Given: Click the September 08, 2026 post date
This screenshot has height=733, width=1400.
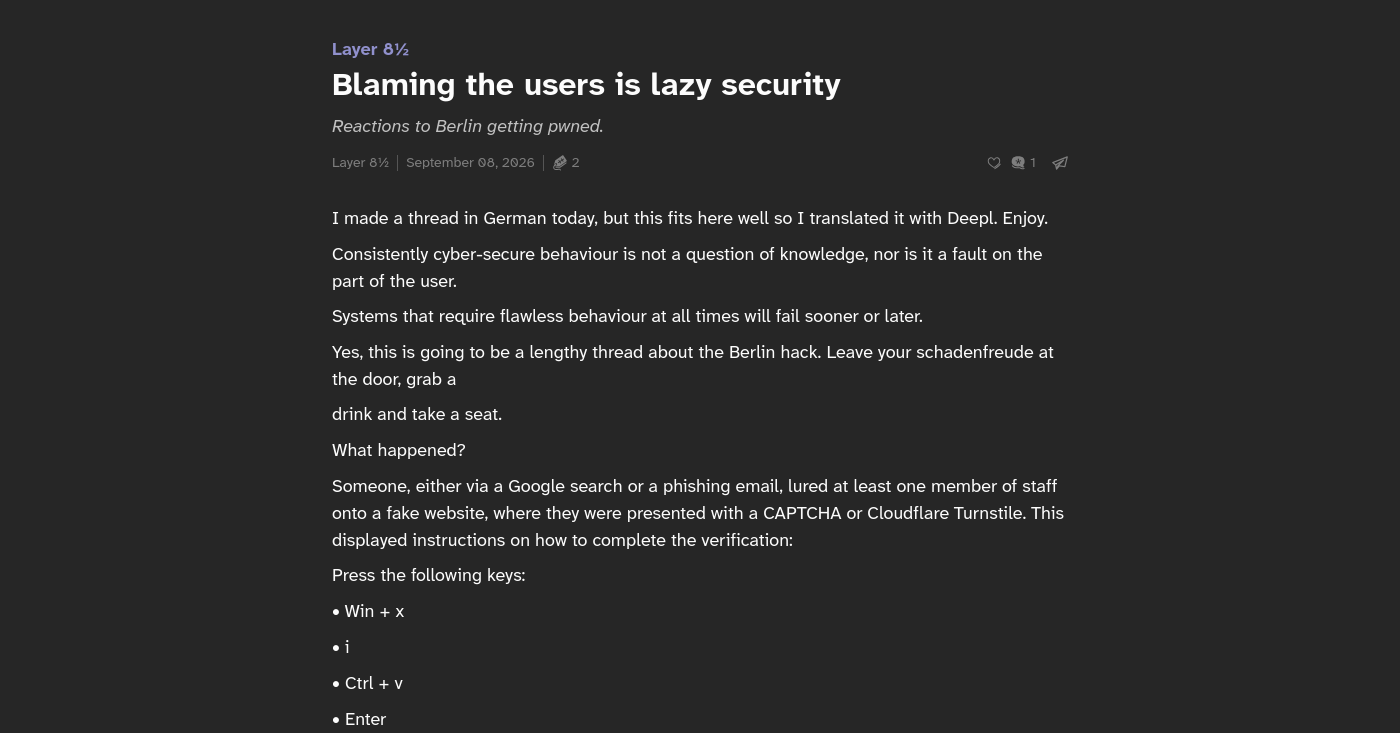Looking at the screenshot, I should pyautogui.click(x=470, y=163).
